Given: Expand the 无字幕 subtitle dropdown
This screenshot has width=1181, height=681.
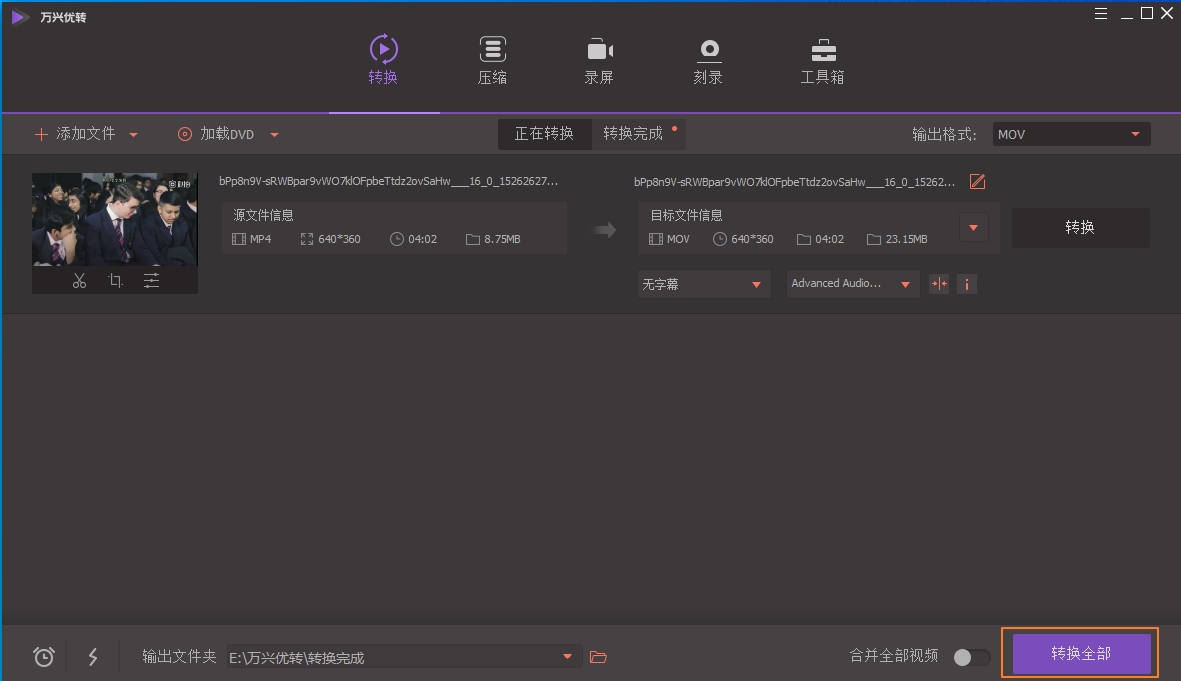Looking at the screenshot, I should (x=703, y=284).
